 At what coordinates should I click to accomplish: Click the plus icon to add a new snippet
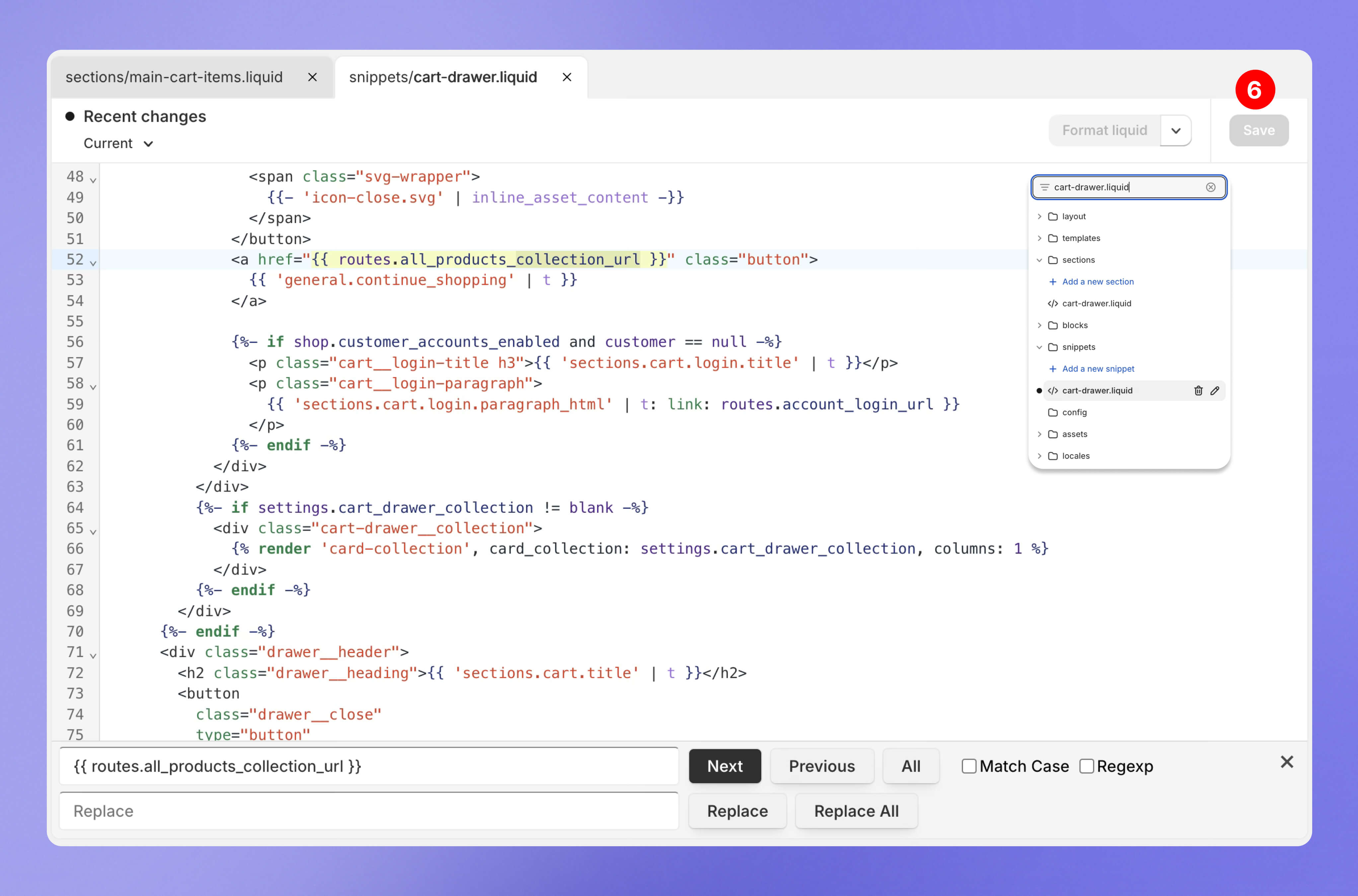tap(1052, 369)
